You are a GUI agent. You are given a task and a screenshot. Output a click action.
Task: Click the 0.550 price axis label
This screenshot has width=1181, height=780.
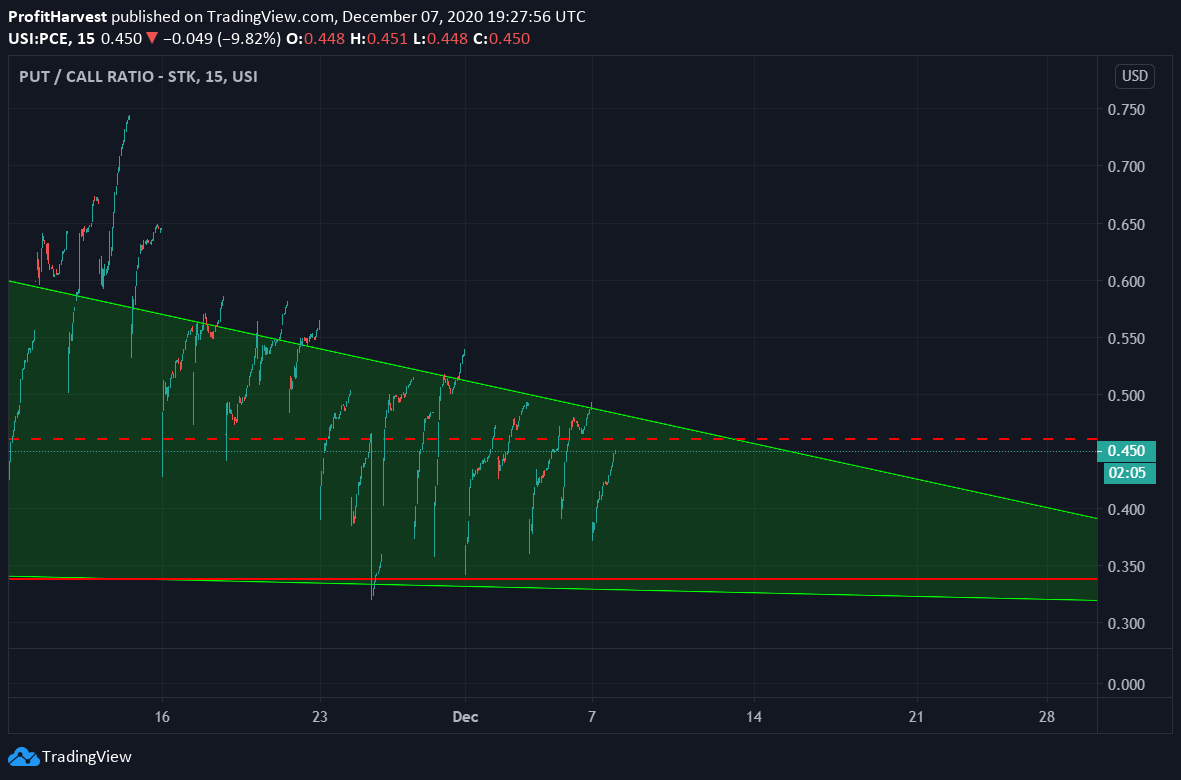click(1126, 339)
